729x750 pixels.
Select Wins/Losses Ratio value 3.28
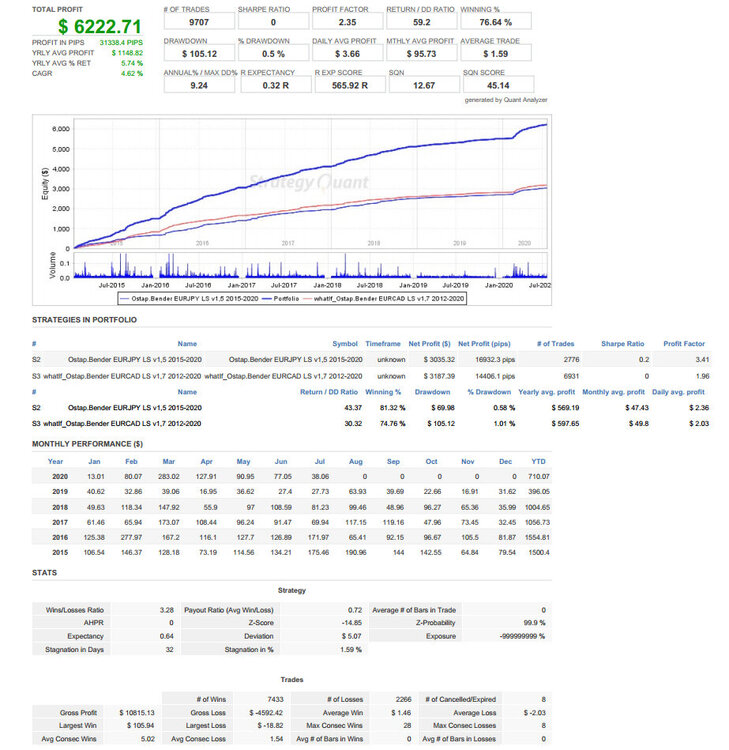[x=166, y=610]
